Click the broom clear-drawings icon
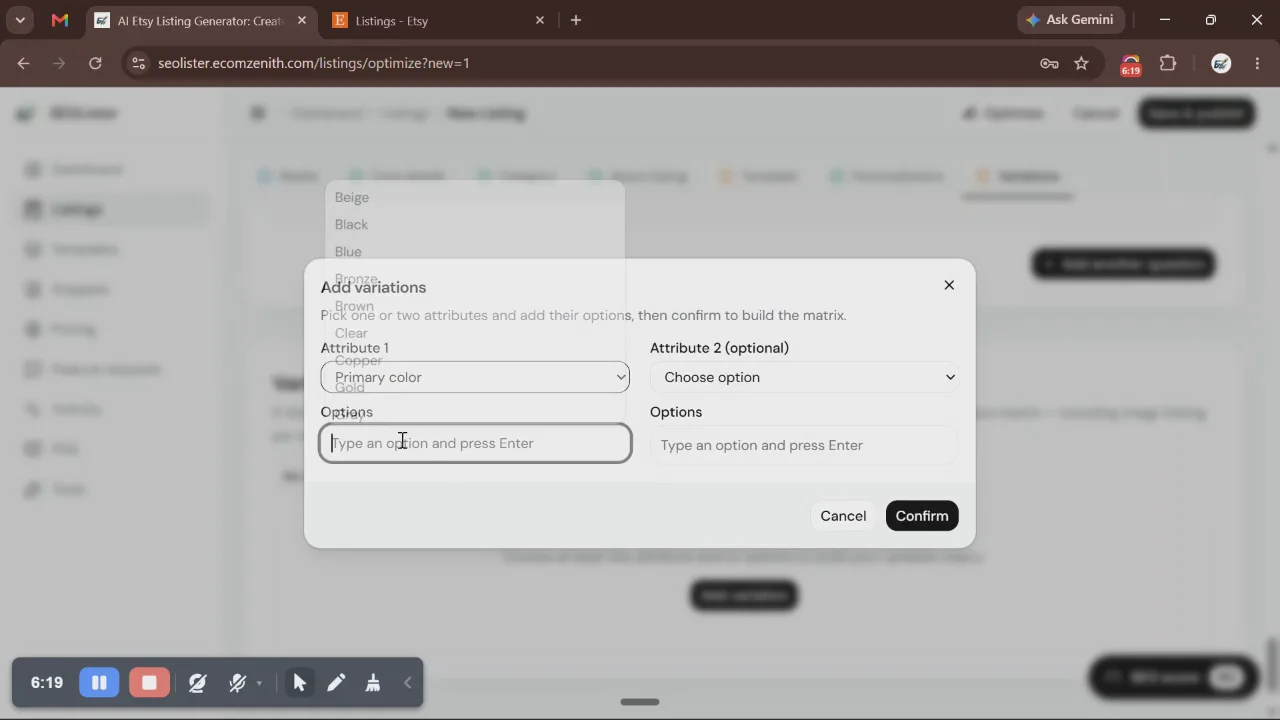 point(373,683)
